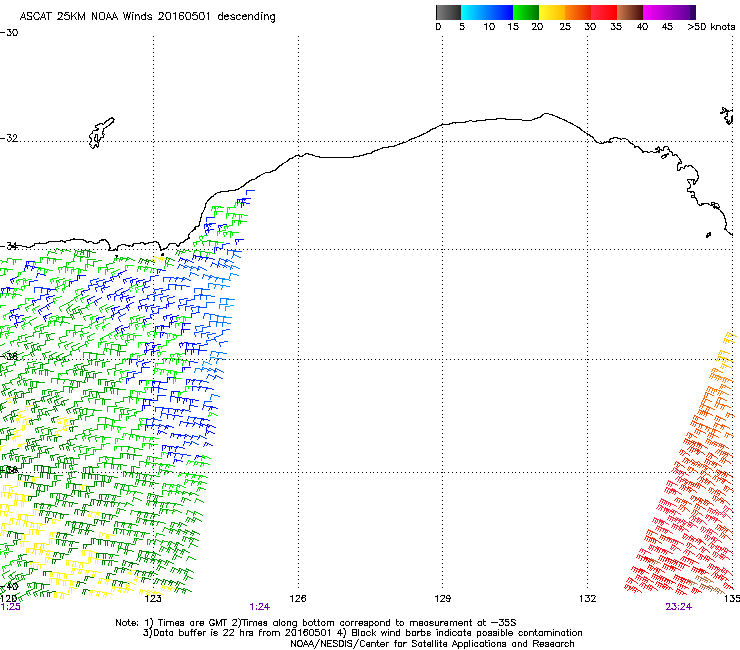The width and height of the screenshot is (740, 650).
Task: Click the NOAA/NESDIS Center credit line
Action: tap(432, 644)
